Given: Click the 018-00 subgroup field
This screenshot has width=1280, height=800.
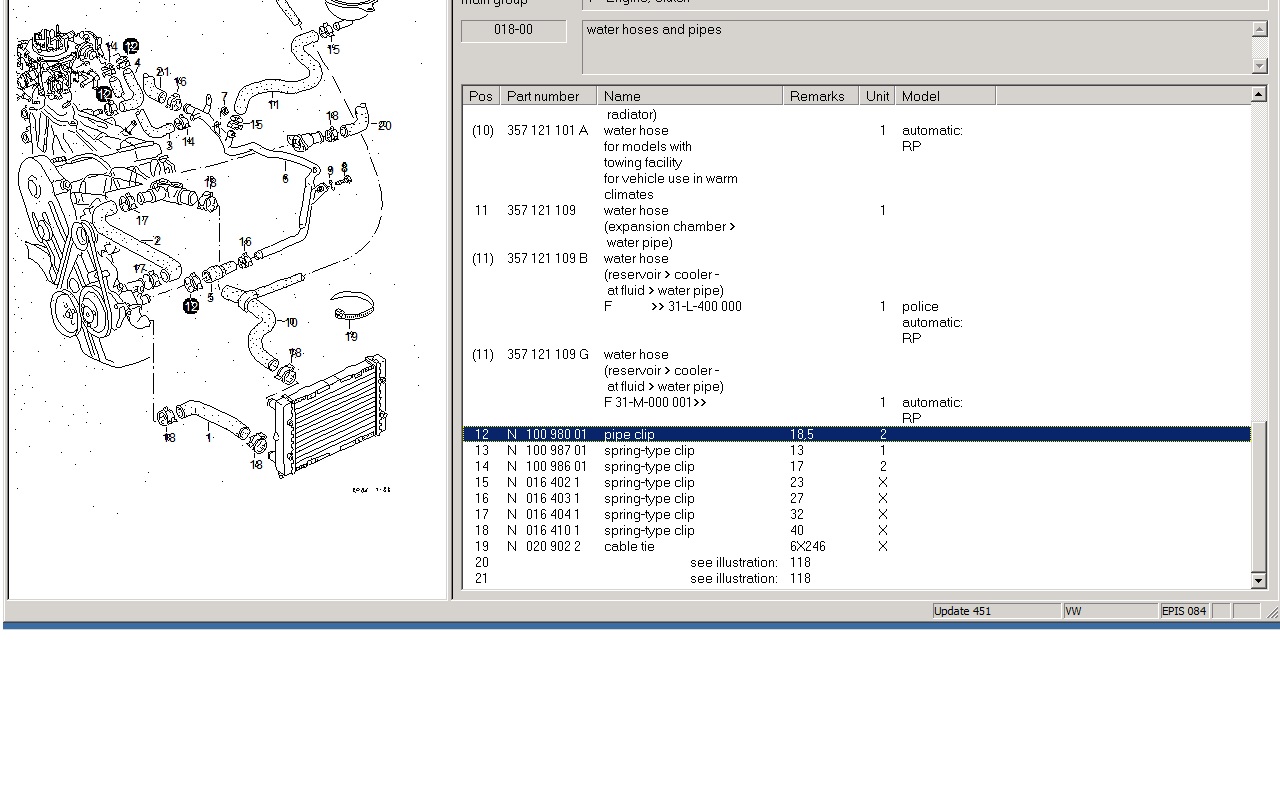Looking at the screenshot, I should [x=513, y=30].
